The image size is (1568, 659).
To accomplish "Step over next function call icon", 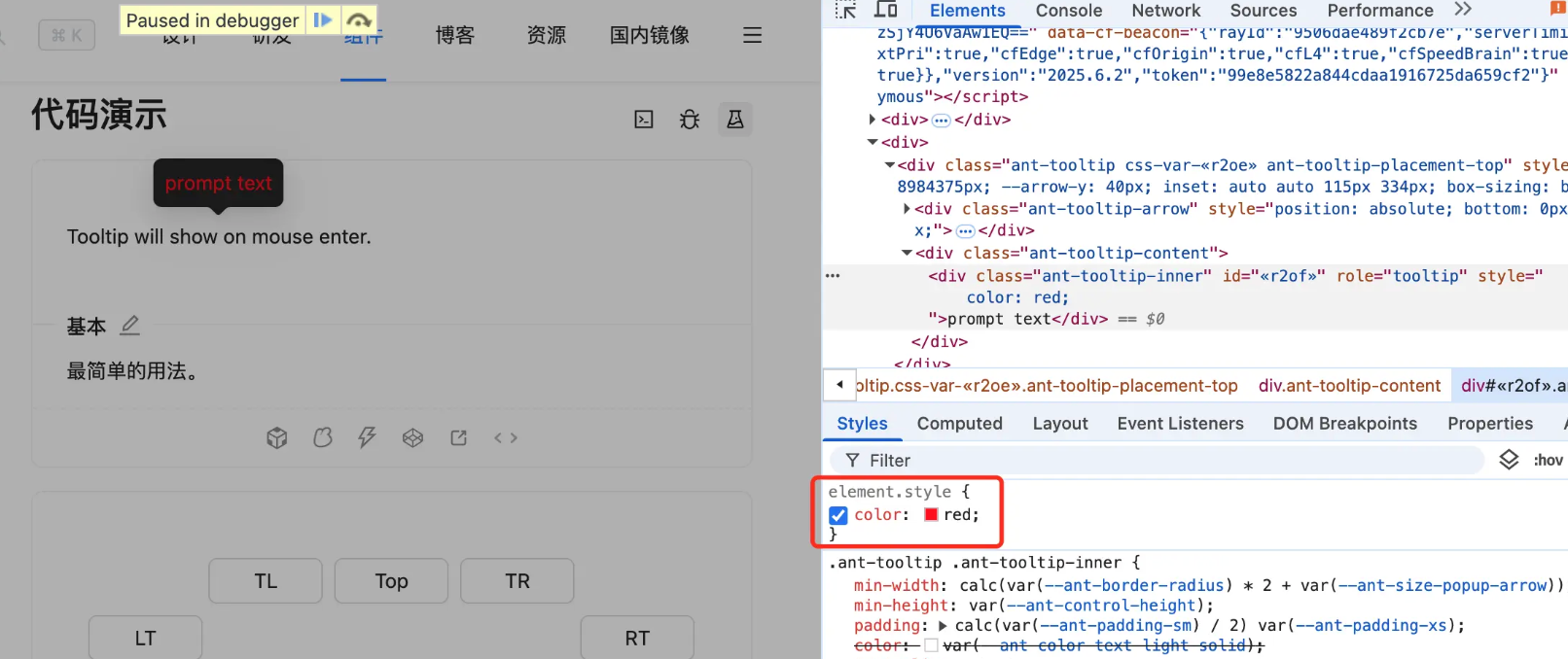I will 358,20.
